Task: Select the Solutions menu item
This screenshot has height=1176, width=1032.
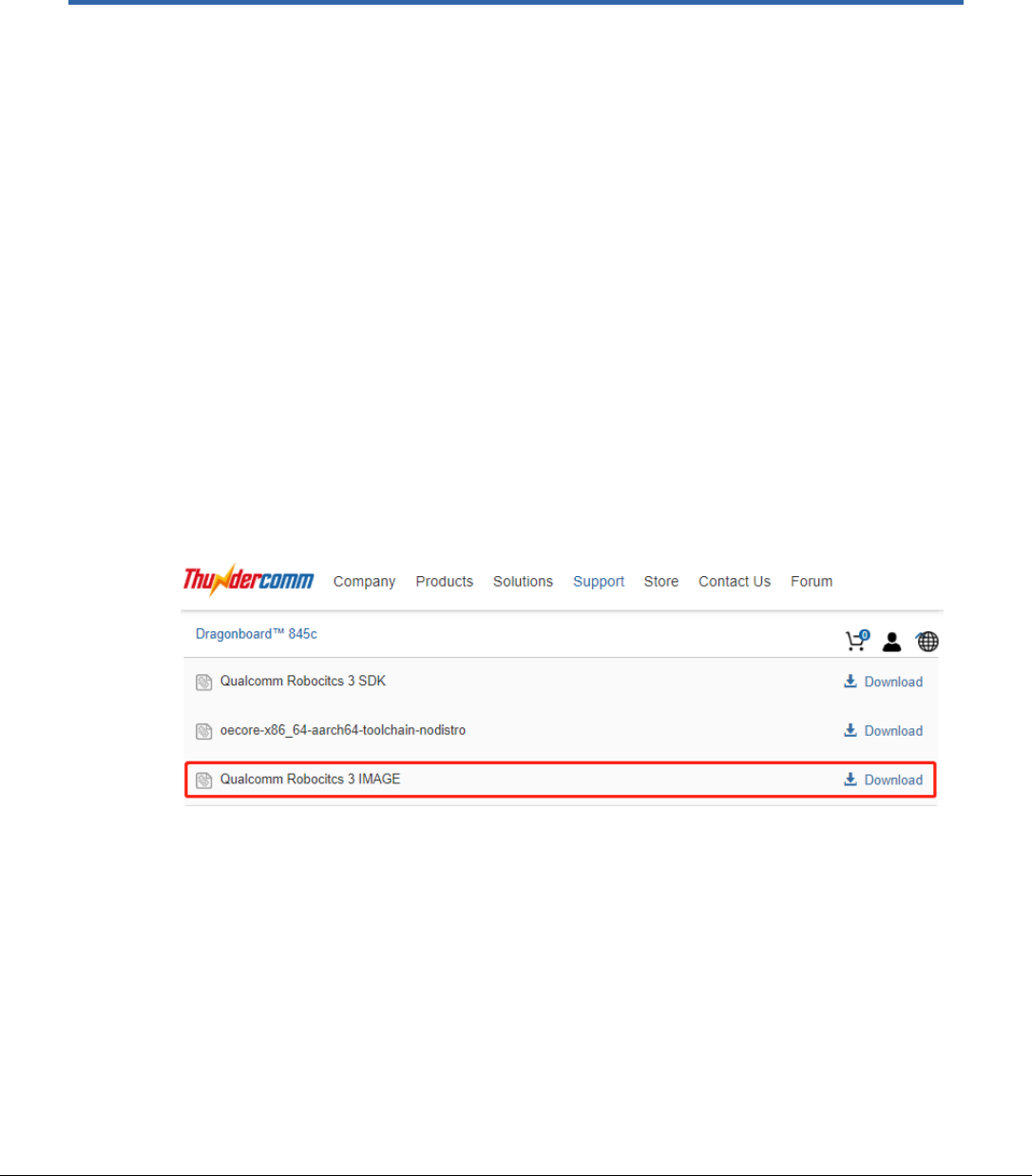Action: 523,582
